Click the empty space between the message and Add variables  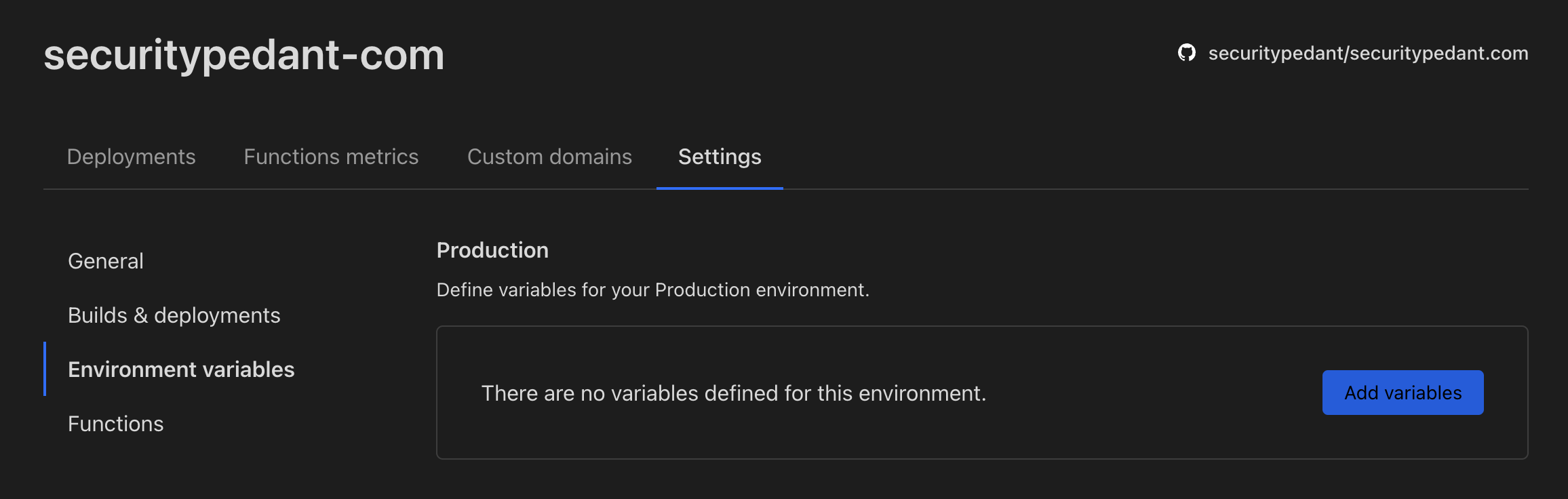[1153, 393]
